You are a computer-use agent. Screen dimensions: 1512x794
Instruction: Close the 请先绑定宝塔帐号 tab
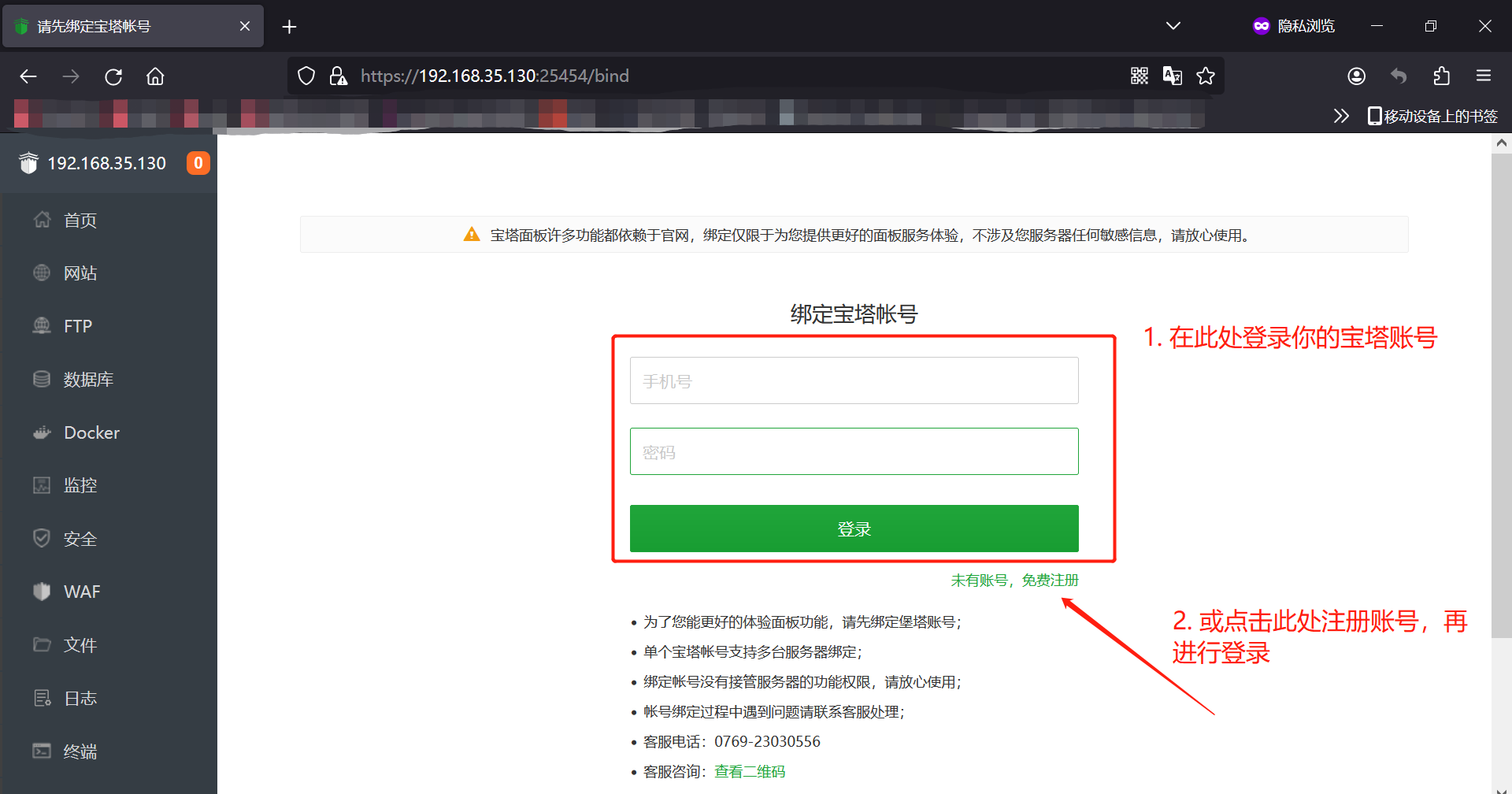click(245, 26)
